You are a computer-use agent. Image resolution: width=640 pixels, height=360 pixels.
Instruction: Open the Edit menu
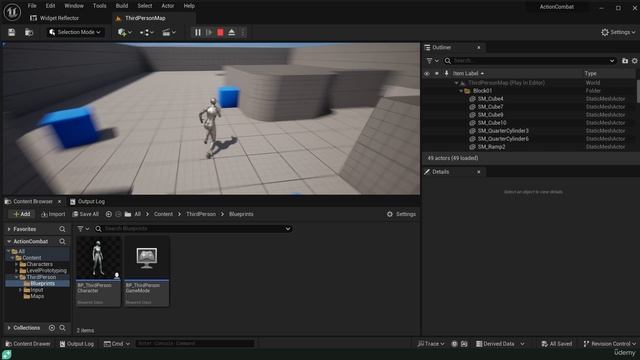[50, 6]
